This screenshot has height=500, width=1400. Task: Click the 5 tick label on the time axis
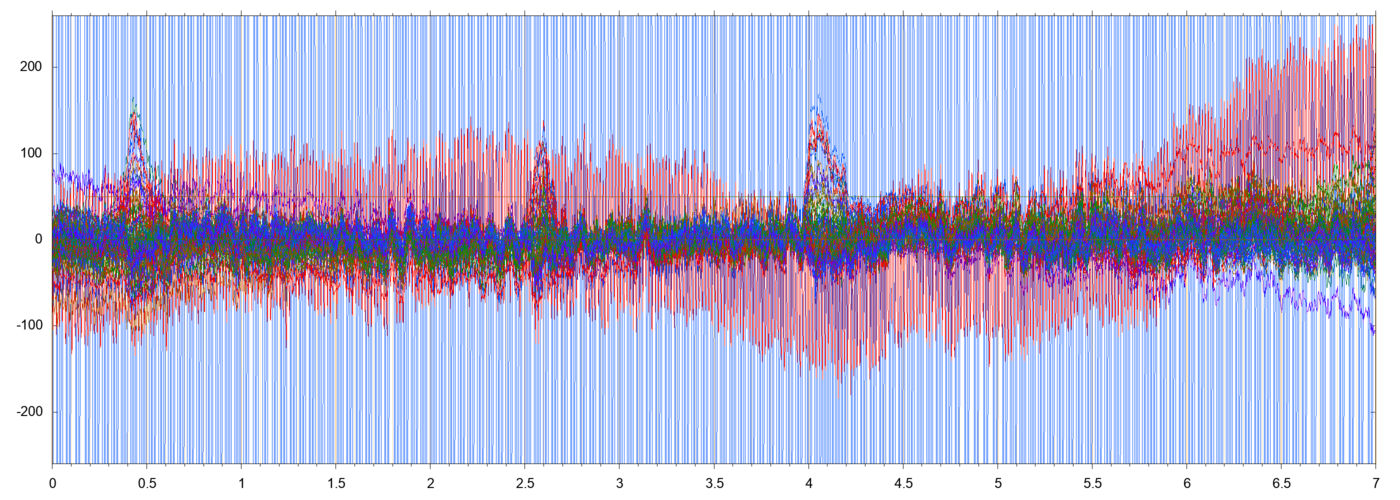point(998,482)
